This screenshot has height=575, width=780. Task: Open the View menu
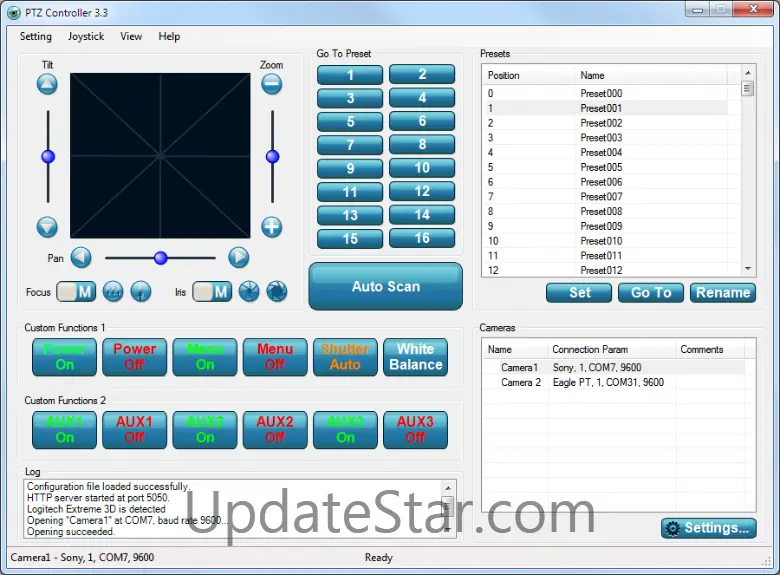(131, 36)
